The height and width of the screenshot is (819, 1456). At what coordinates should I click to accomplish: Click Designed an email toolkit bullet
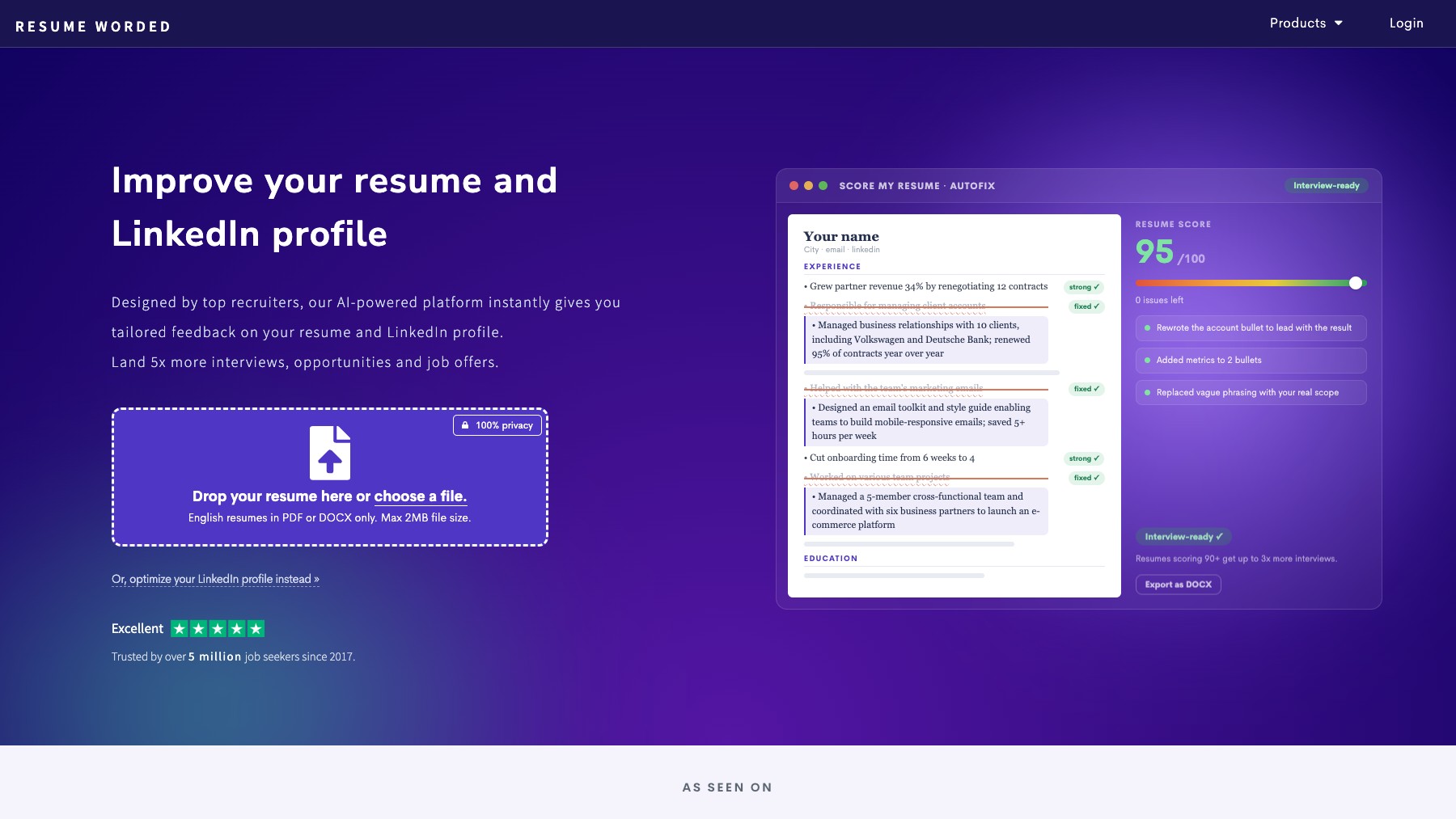[926, 422]
